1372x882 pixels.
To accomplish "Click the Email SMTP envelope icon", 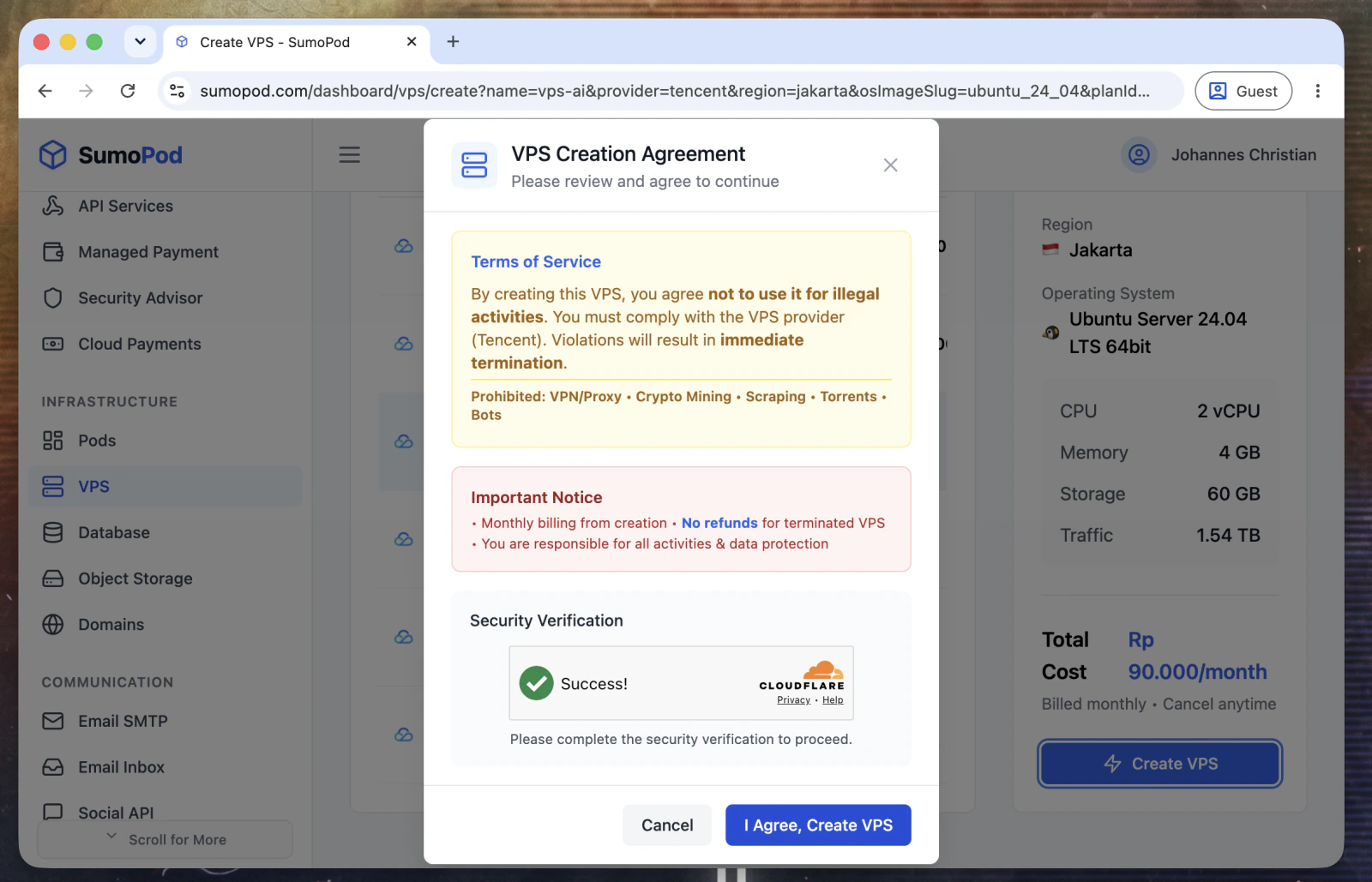I will pyautogui.click(x=53, y=721).
